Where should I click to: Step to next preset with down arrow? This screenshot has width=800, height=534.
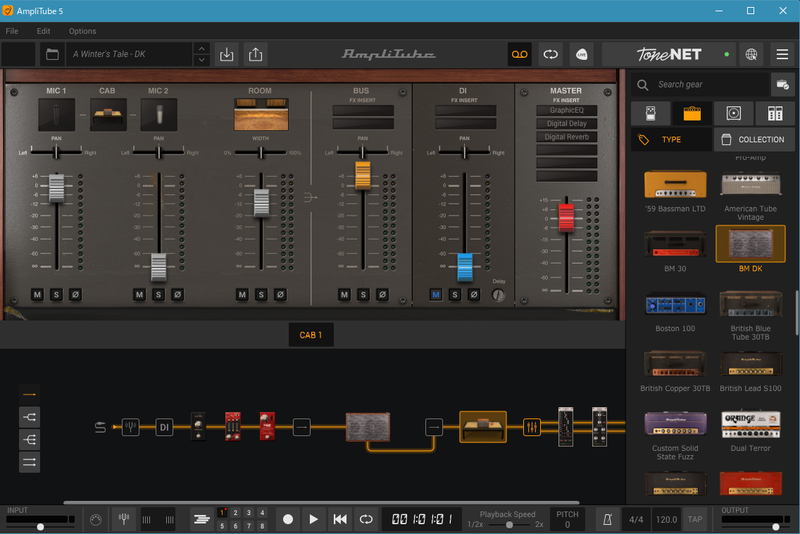202,60
